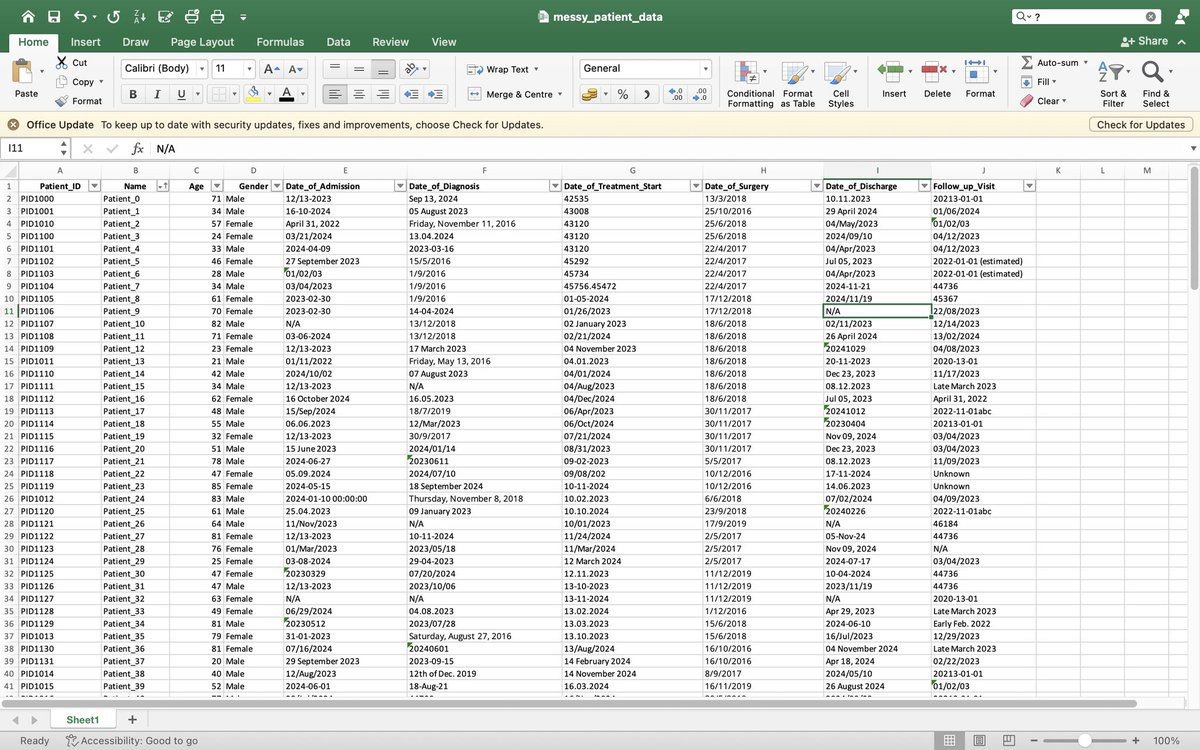
Task: Switch to the Formulas tab
Action: [x=280, y=42]
